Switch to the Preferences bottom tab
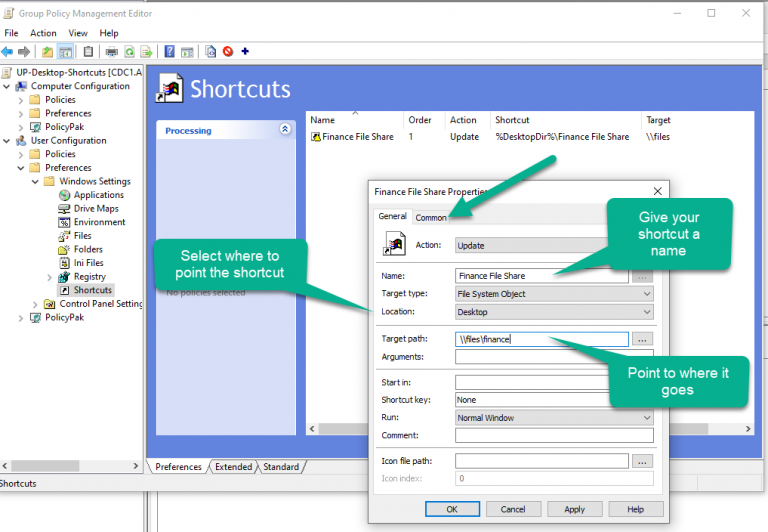 click(x=178, y=467)
